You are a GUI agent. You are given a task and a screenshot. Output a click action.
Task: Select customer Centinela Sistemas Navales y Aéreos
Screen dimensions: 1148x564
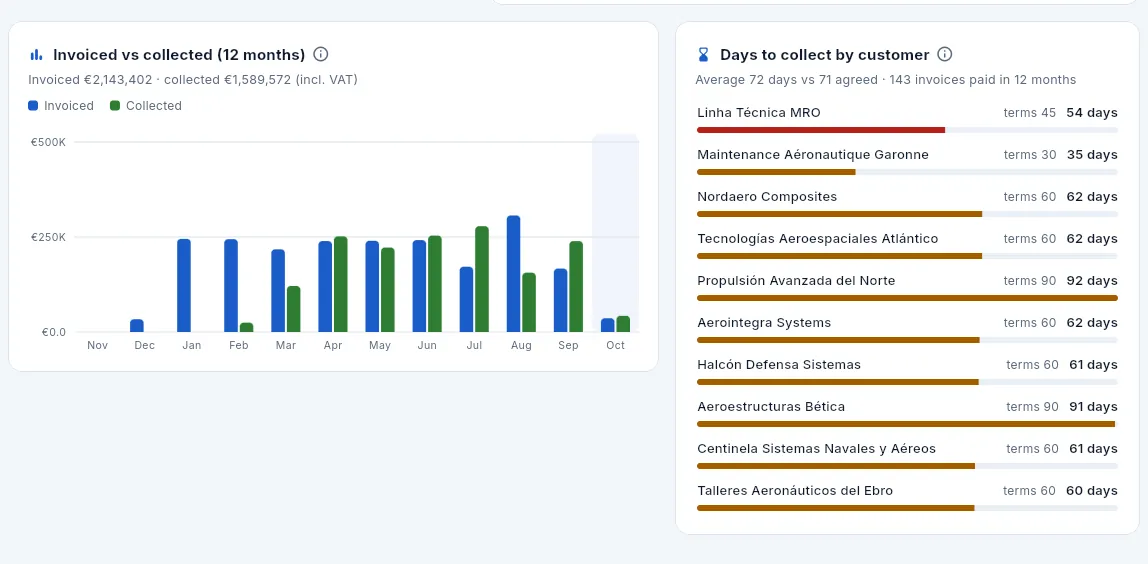816,448
